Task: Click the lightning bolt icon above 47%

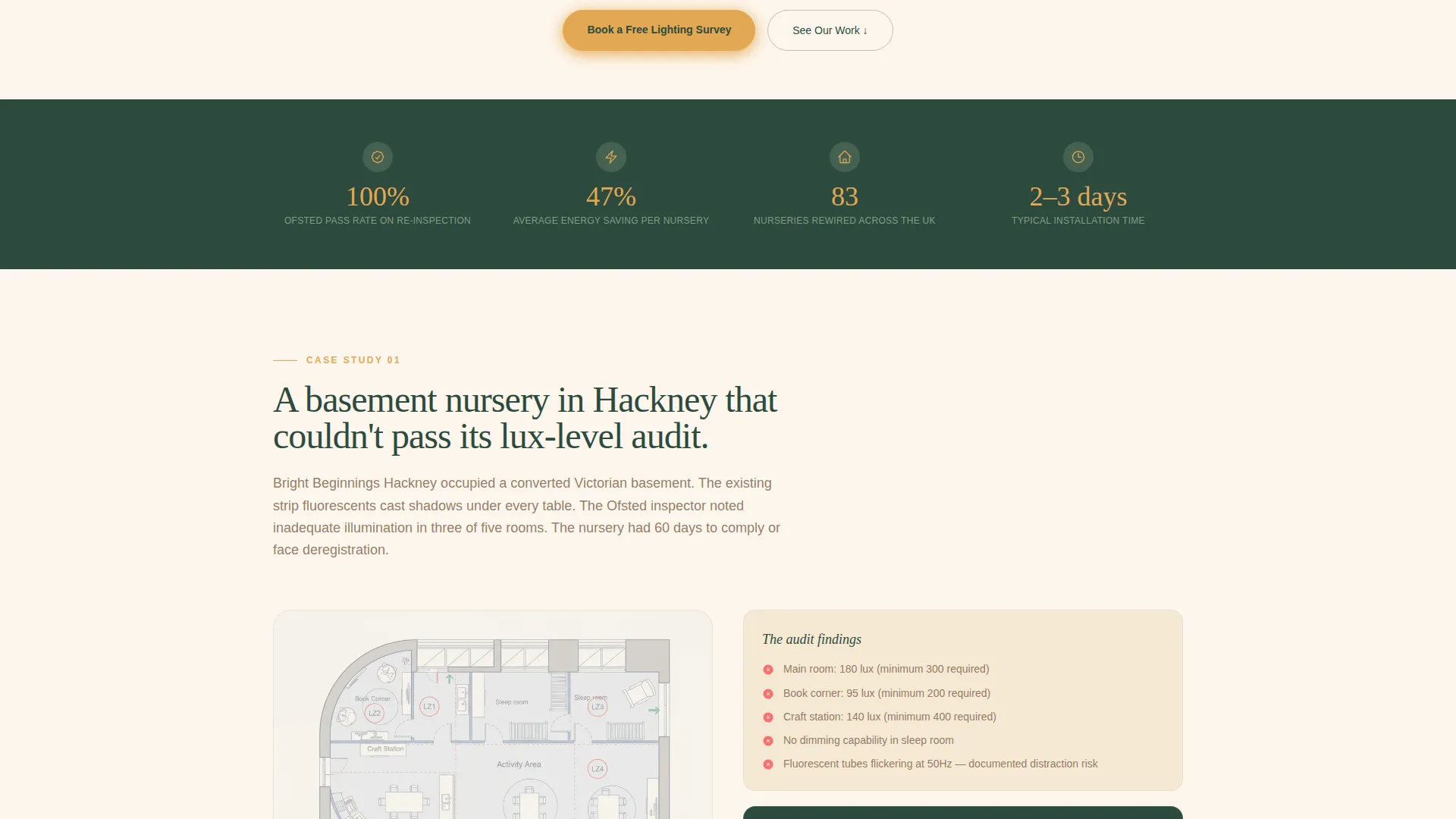Action: (611, 157)
